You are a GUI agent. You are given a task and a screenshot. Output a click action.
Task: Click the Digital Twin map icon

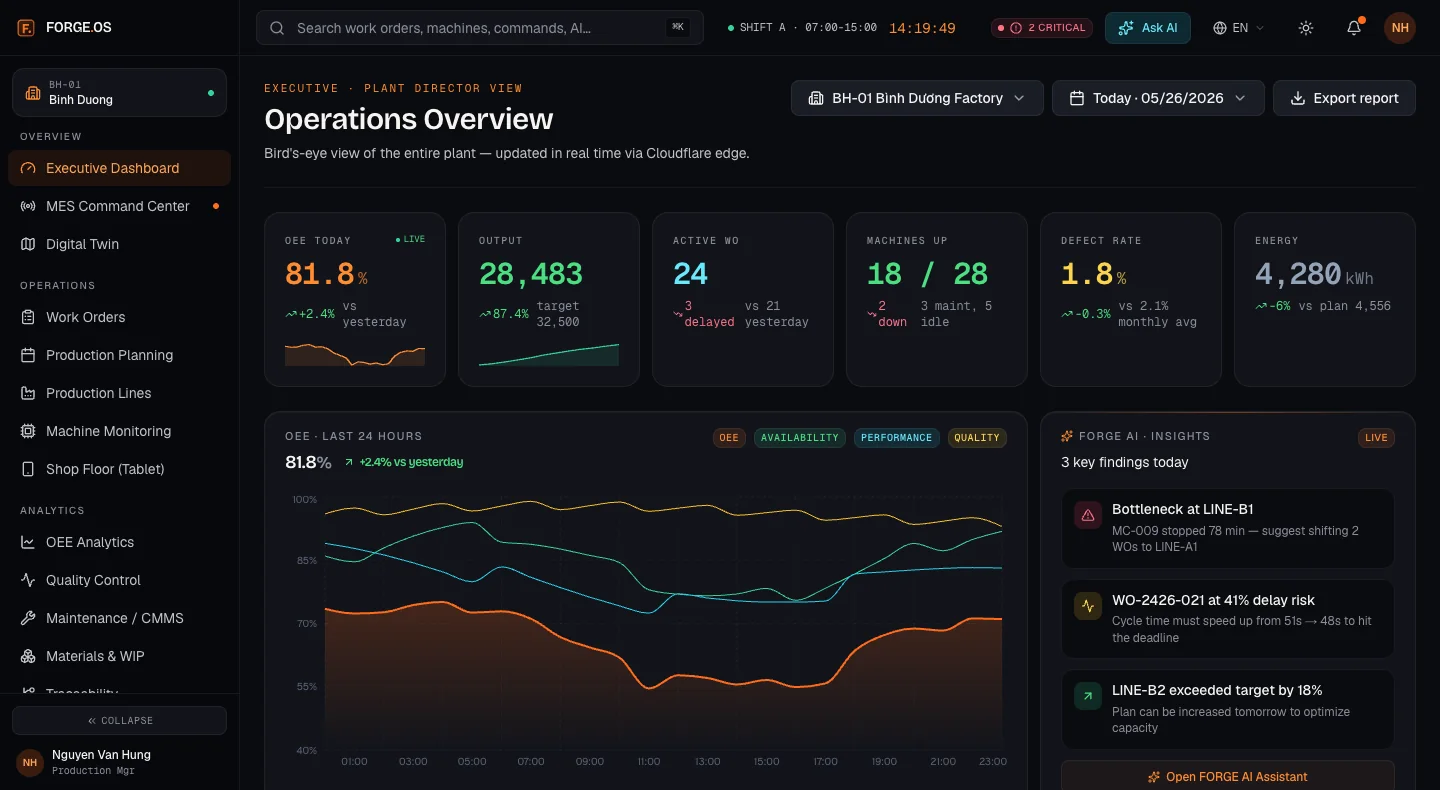click(x=28, y=244)
